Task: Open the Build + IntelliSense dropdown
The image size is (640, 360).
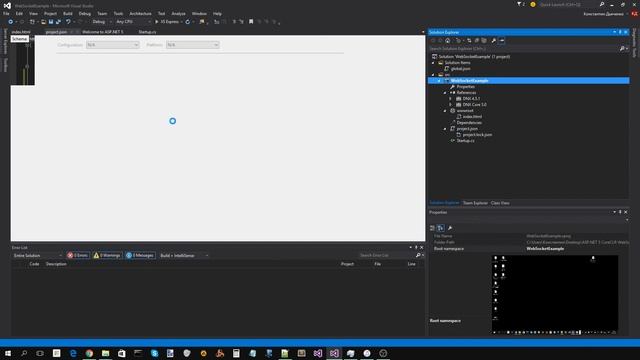Action: tap(184, 256)
